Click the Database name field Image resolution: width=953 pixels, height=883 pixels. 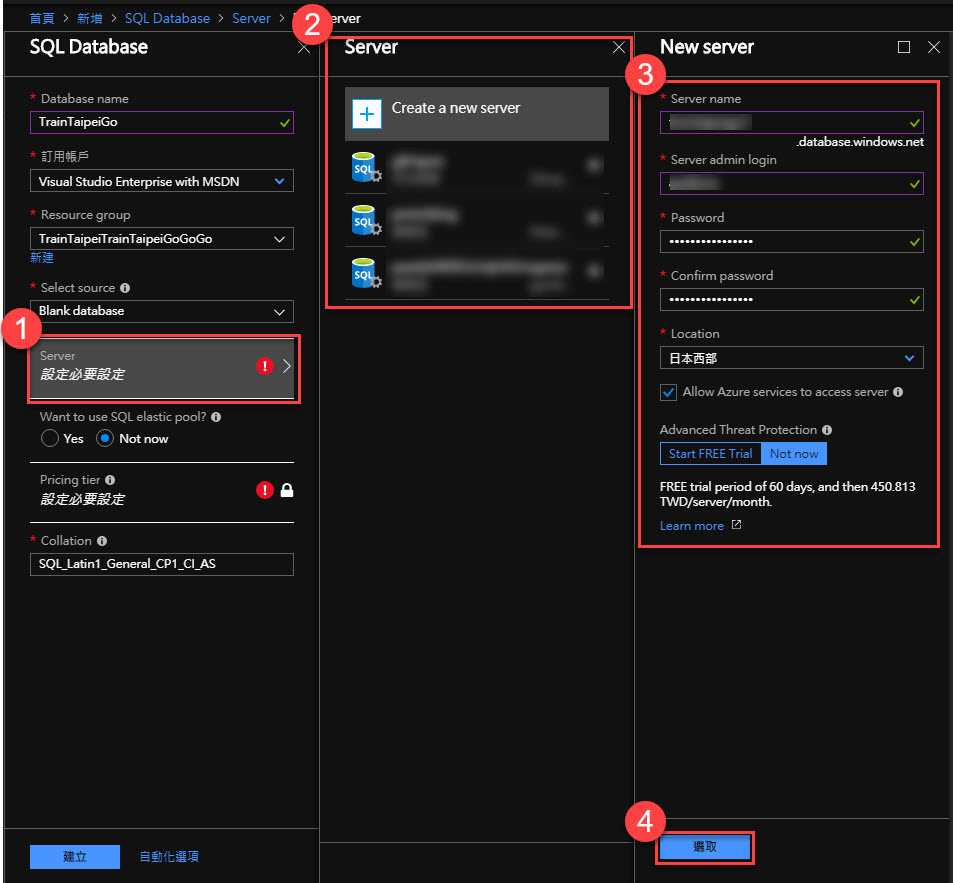(x=162, y=122)
